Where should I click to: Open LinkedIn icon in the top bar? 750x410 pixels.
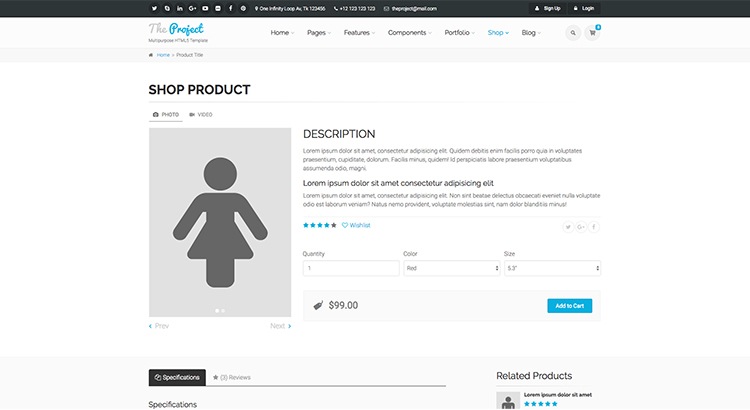(x=180, y=8)
